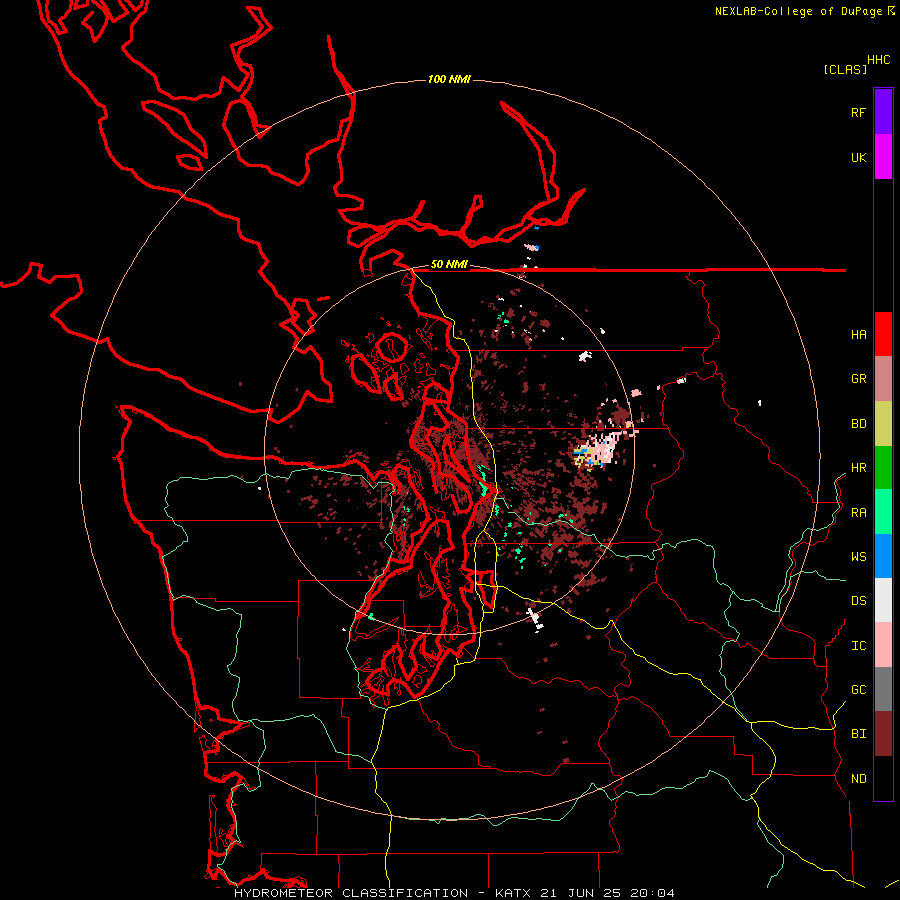Click the UK magenta legend swatch
900x900 pixels.
883,157
